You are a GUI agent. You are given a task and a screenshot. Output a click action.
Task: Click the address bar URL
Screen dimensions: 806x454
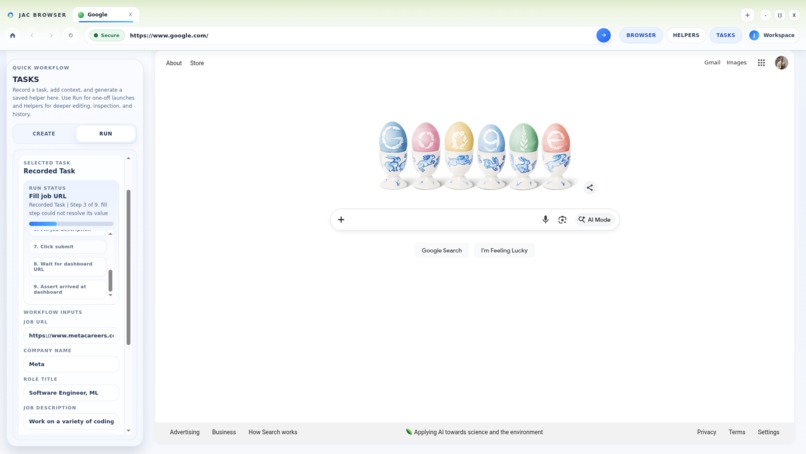[169, 35]
